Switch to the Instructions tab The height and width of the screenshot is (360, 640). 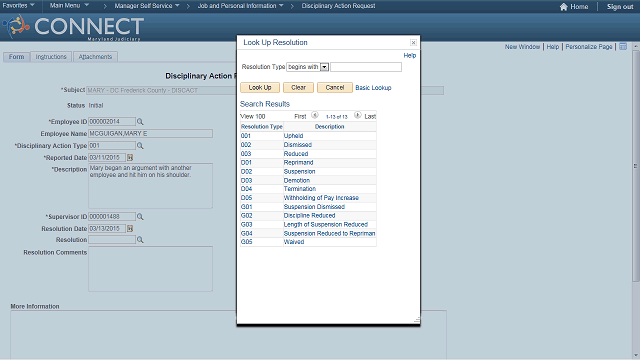point(51,57)
